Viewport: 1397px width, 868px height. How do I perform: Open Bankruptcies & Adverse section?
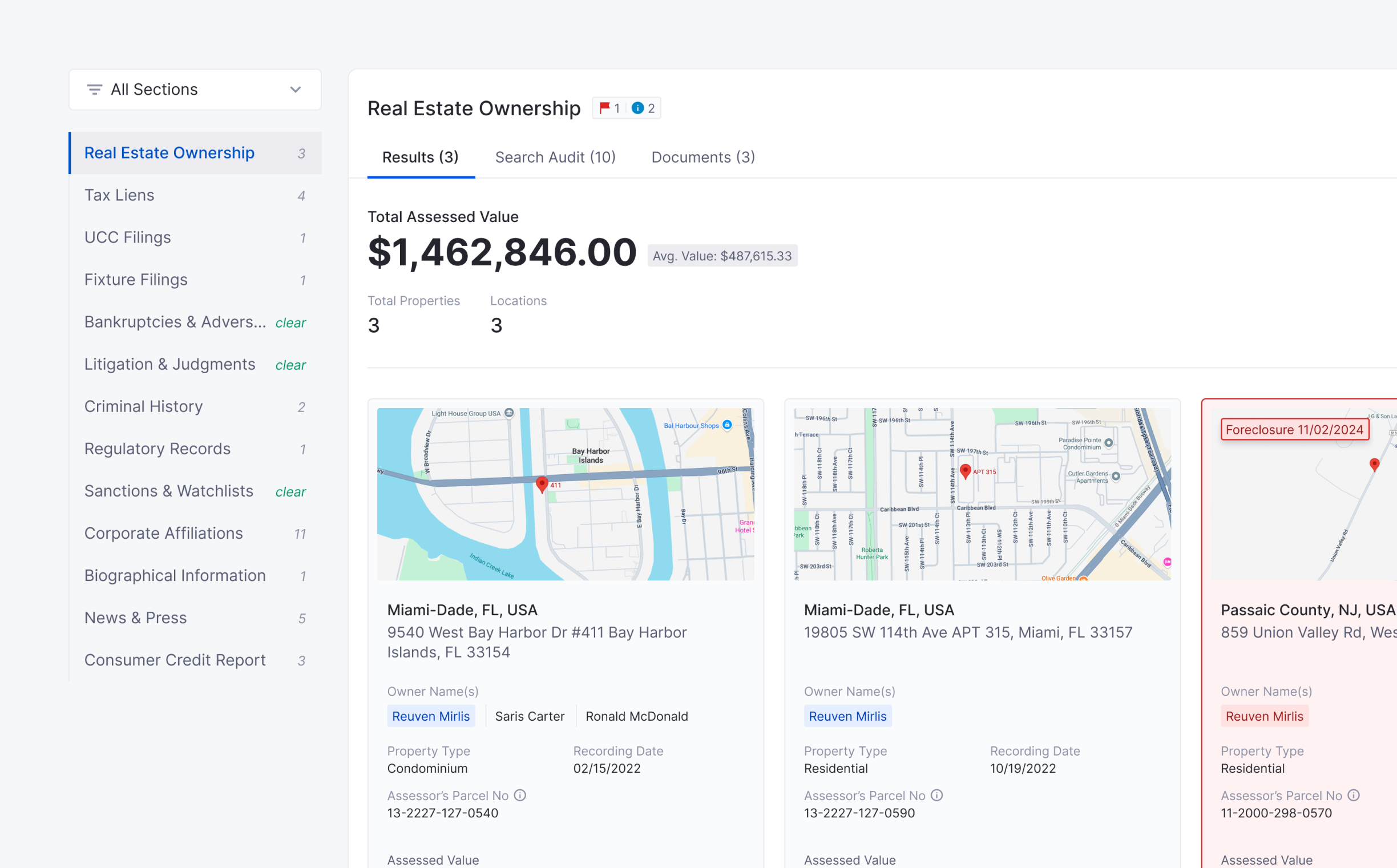click(x=195, y=322)
